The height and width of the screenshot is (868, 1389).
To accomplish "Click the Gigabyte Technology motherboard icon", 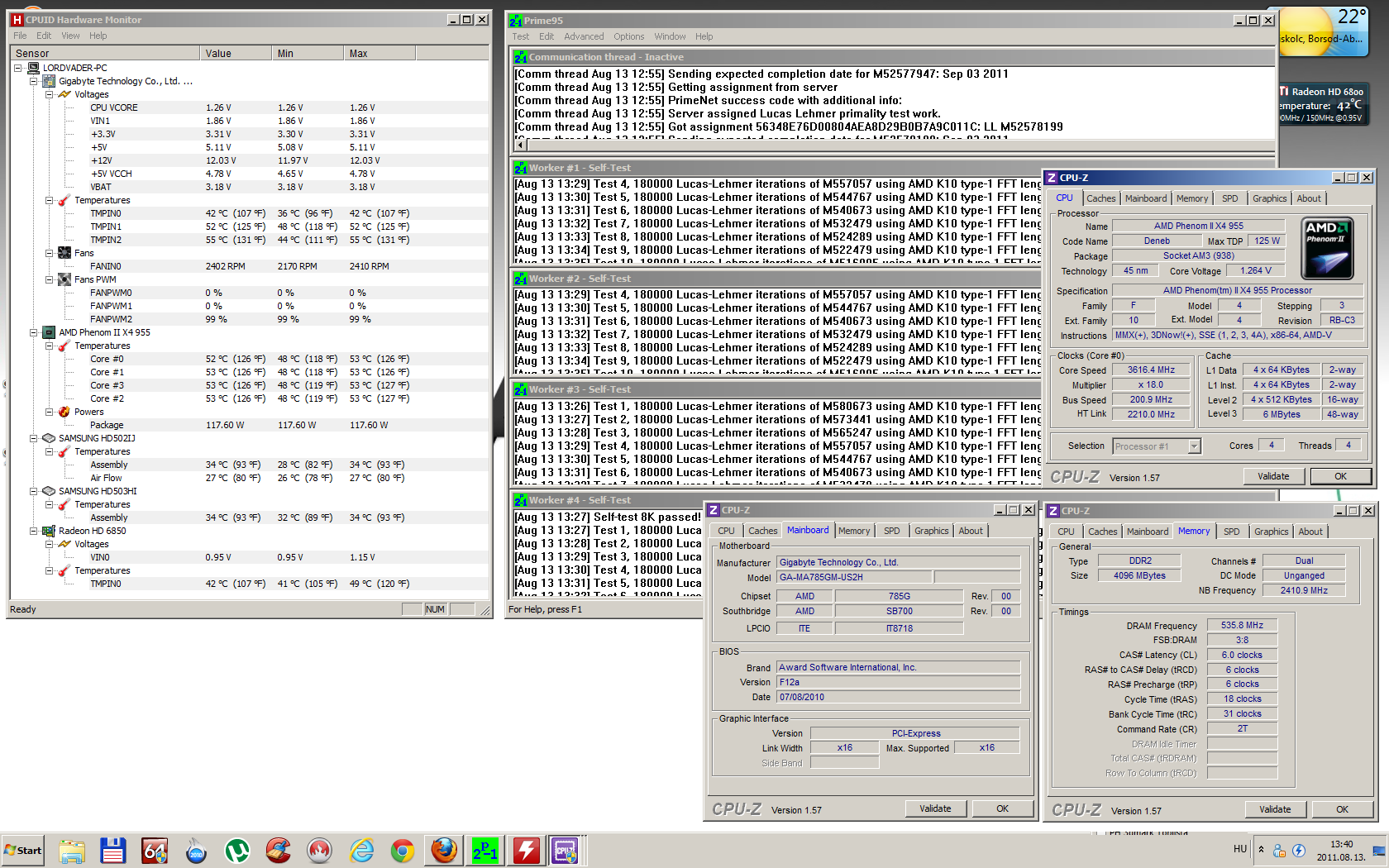I will 49,81.
